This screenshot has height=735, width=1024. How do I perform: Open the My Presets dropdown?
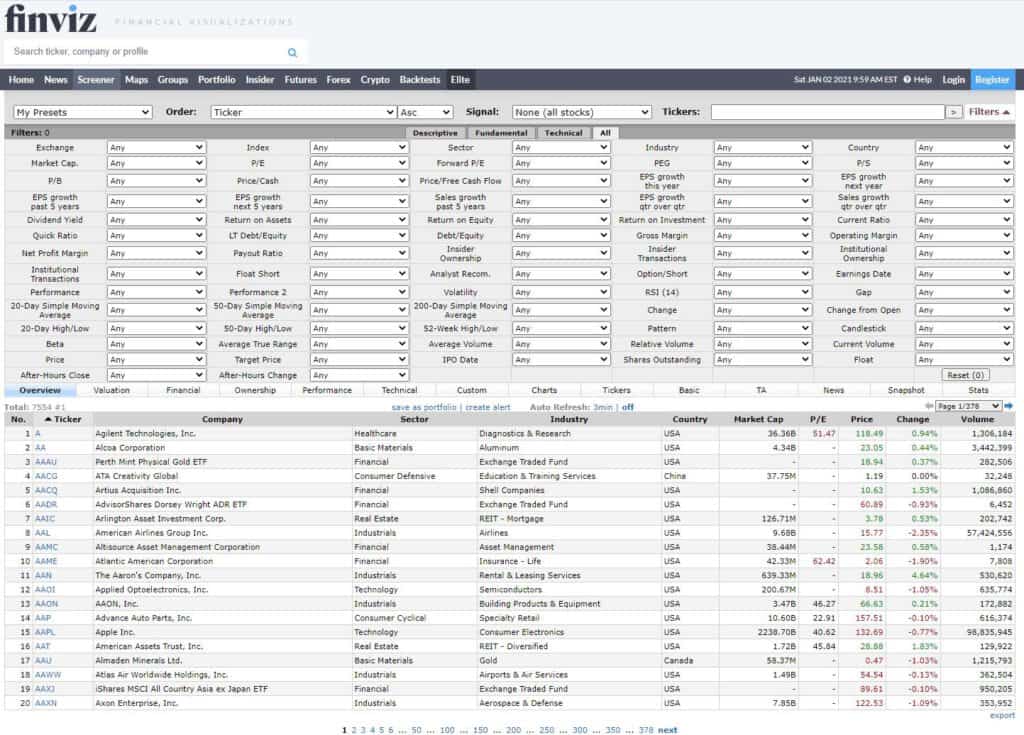coord(82,112)
